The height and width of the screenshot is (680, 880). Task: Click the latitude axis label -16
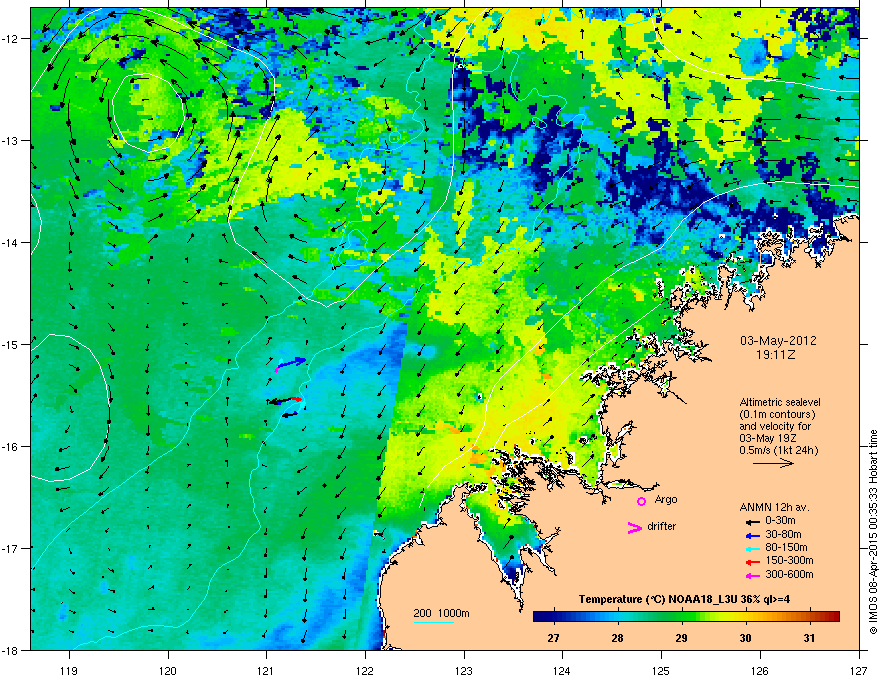coord(11,447)
